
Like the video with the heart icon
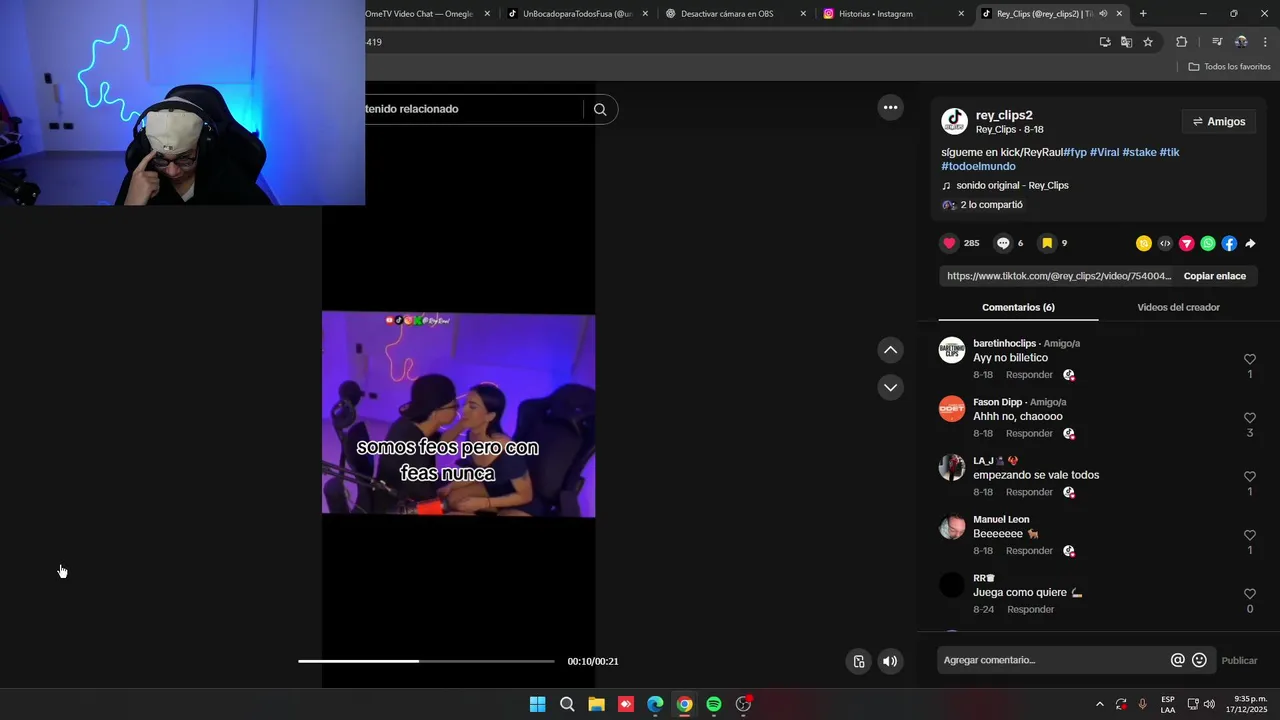(x=949, y=243)
